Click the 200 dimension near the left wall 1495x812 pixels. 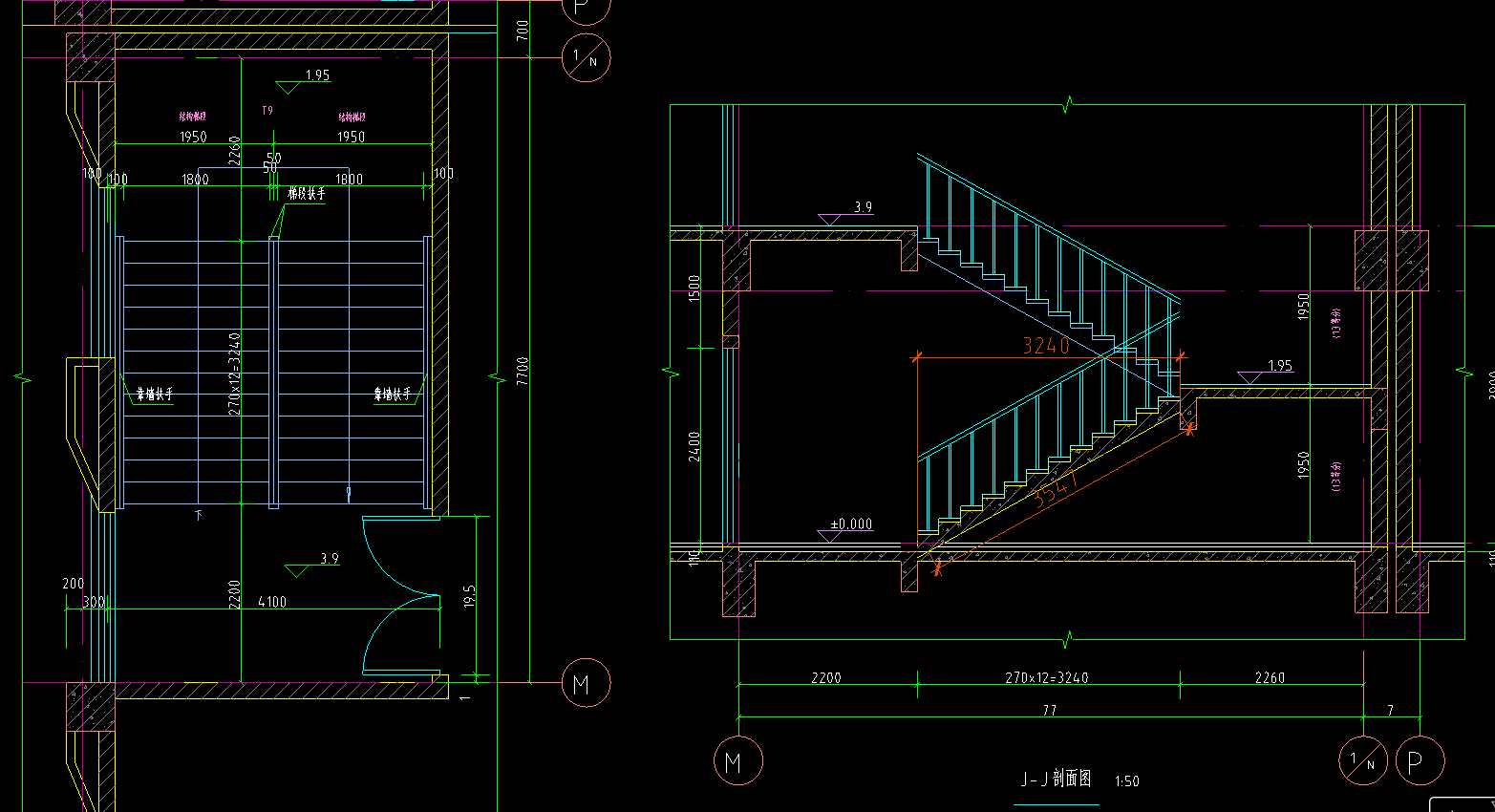coord(73,584)
